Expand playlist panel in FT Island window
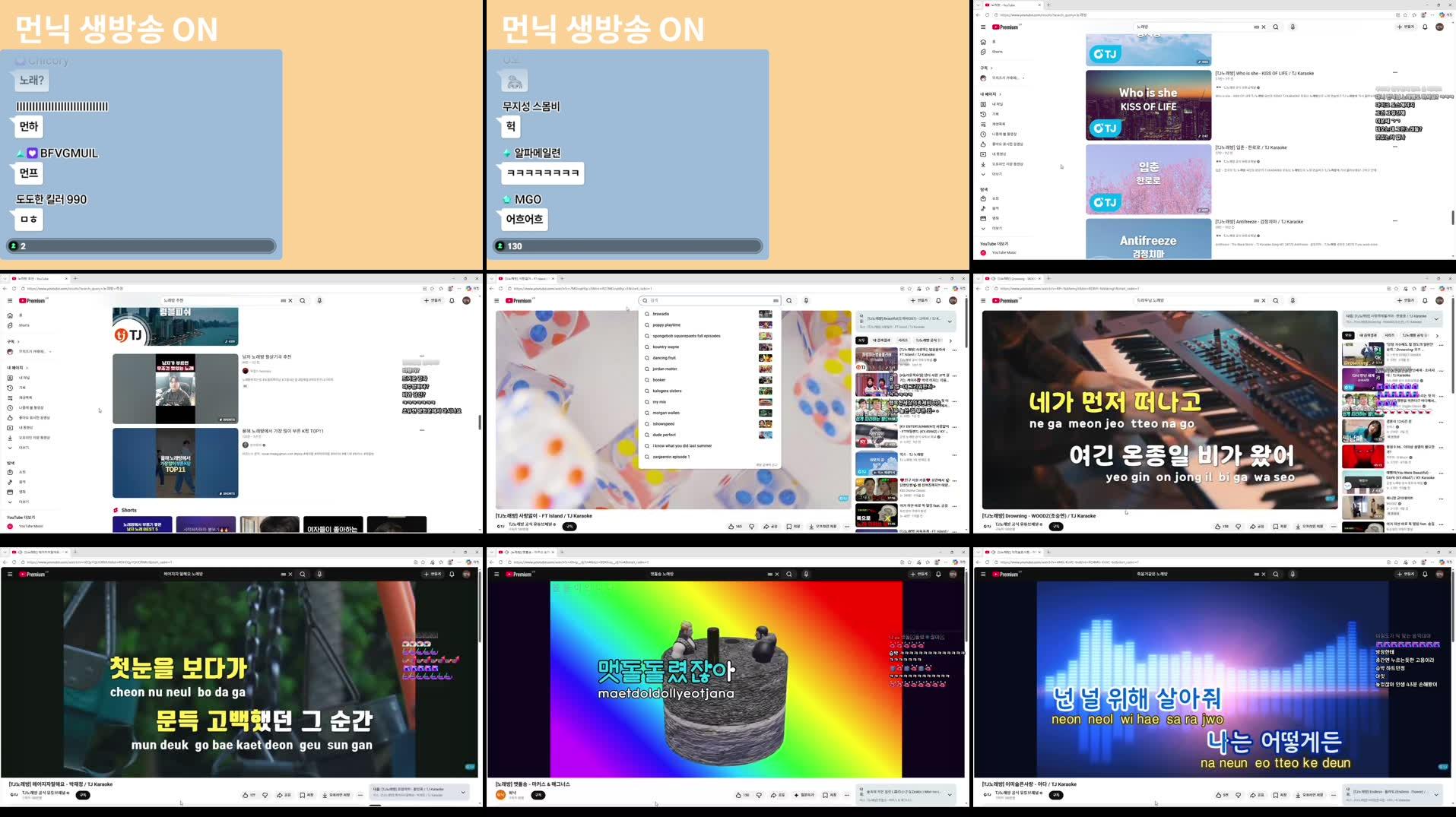Screen dimensions: 1456x817 [950, 321]
